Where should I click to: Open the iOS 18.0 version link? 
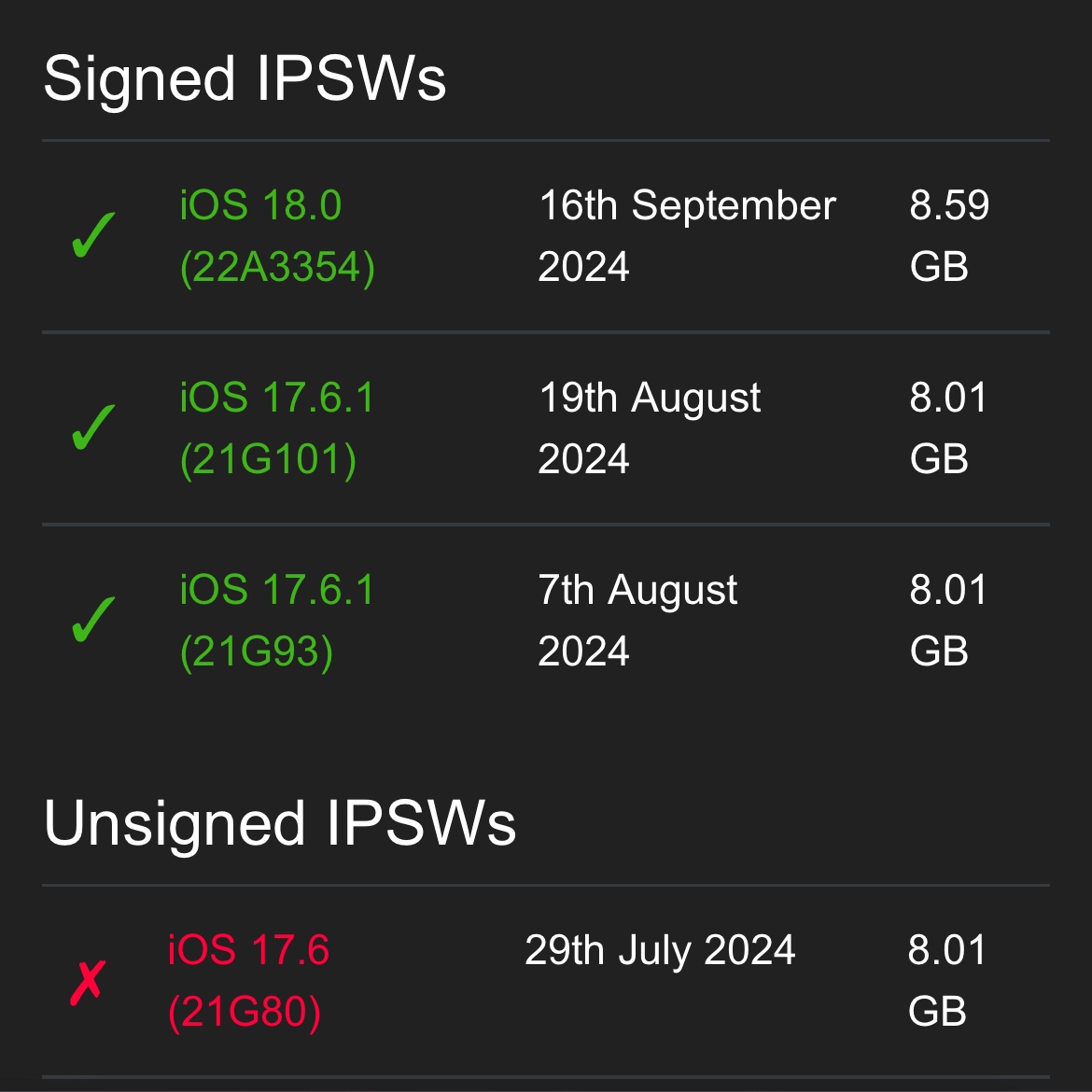tap(260, 205)
